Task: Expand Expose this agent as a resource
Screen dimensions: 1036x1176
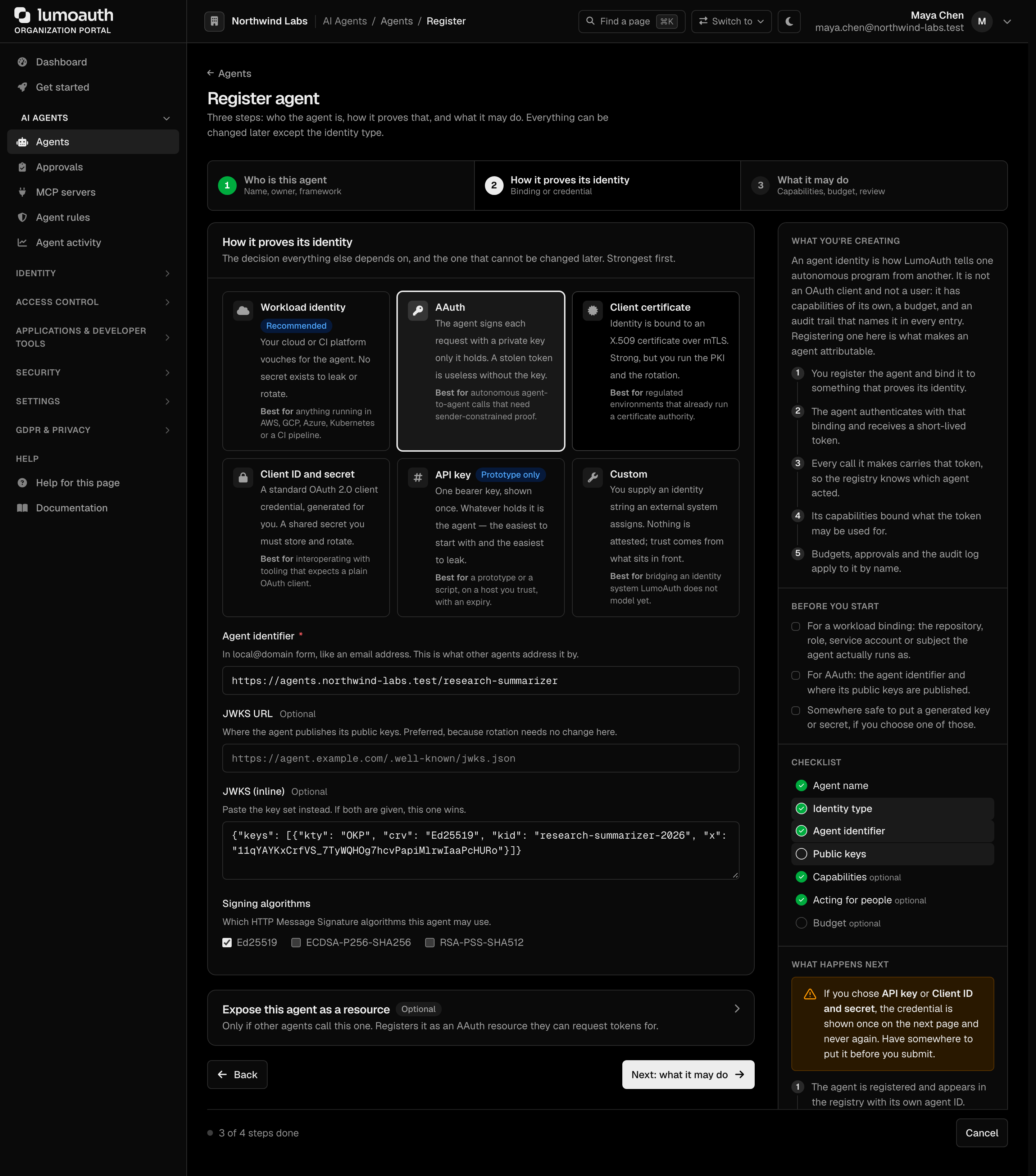Action: 481,1018
